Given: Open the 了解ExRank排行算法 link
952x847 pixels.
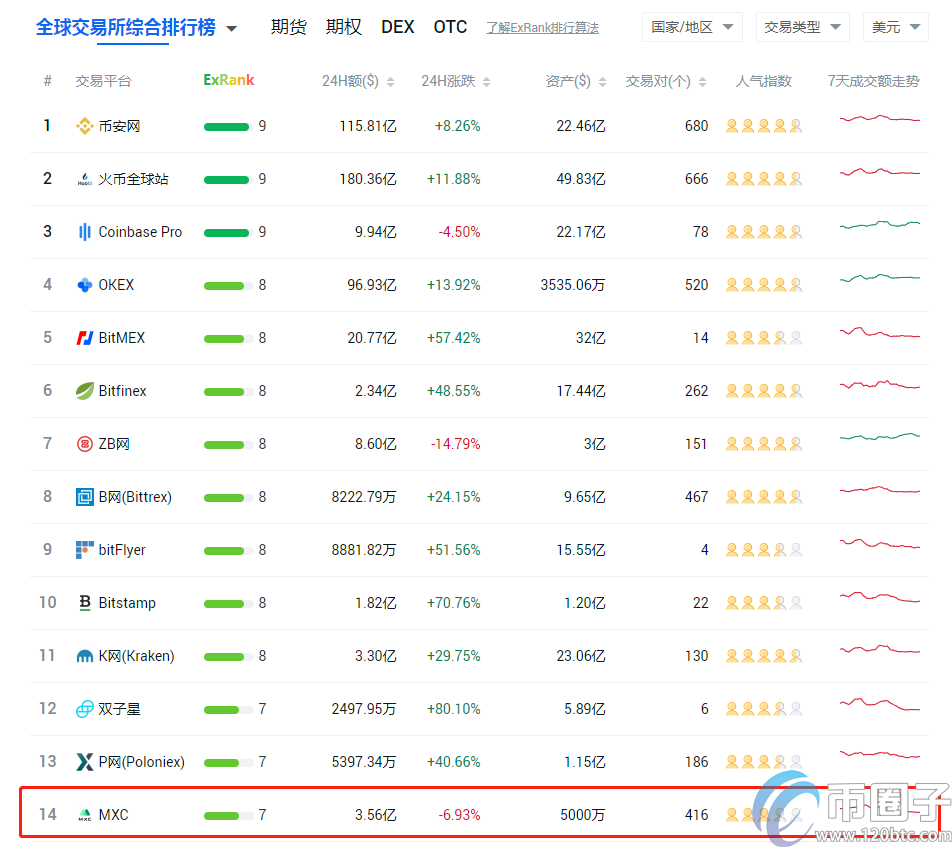Looking at the screenshot, I should (542, 28).
